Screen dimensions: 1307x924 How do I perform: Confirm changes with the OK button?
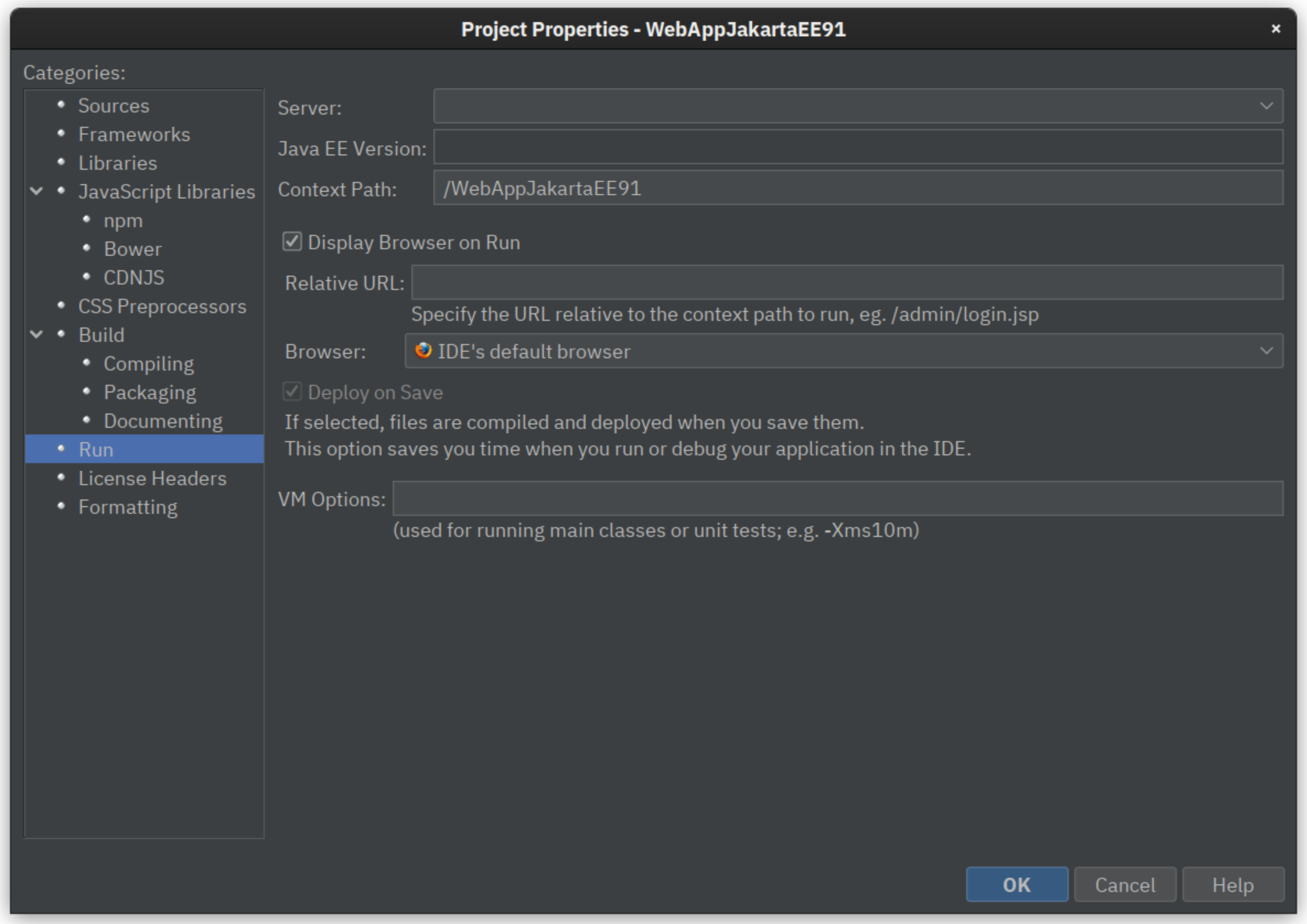(1017, 885)
